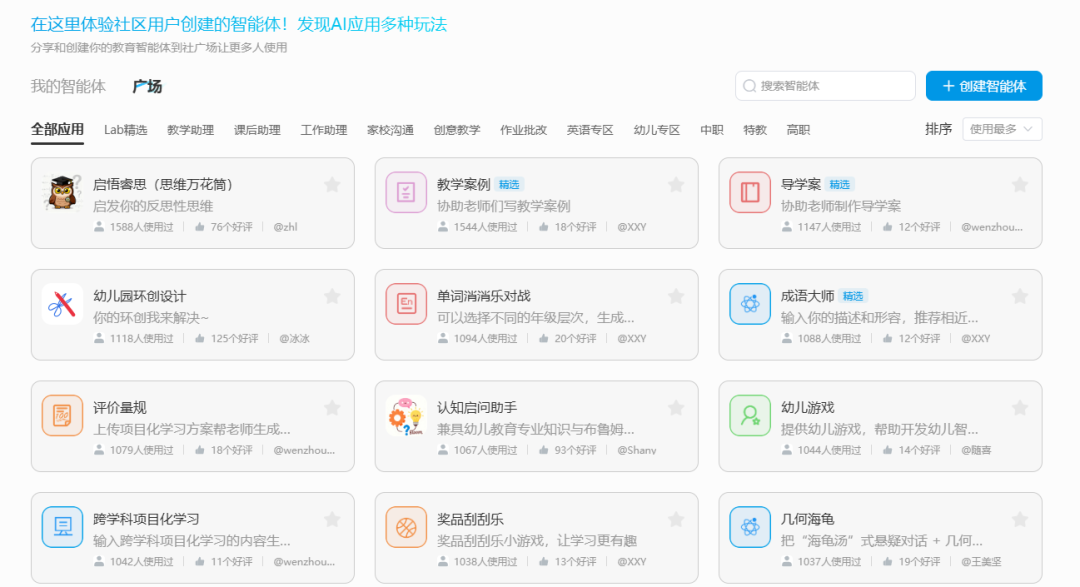Open the 评价量规 app icon
Viewport: 1080px width, 587px height.
tap(63, 414)
